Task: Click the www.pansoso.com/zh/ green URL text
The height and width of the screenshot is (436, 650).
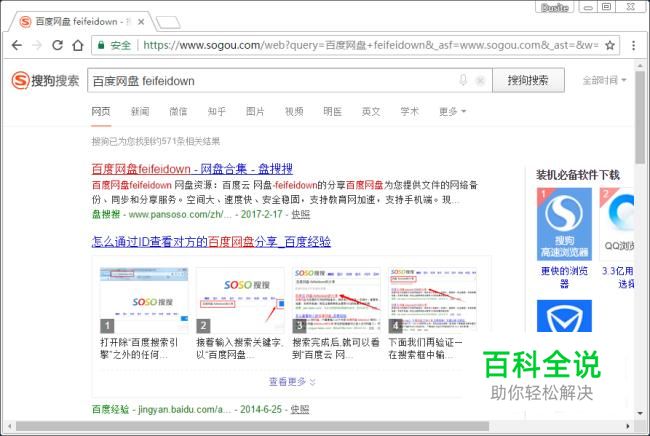Action: tap(180, 215)
